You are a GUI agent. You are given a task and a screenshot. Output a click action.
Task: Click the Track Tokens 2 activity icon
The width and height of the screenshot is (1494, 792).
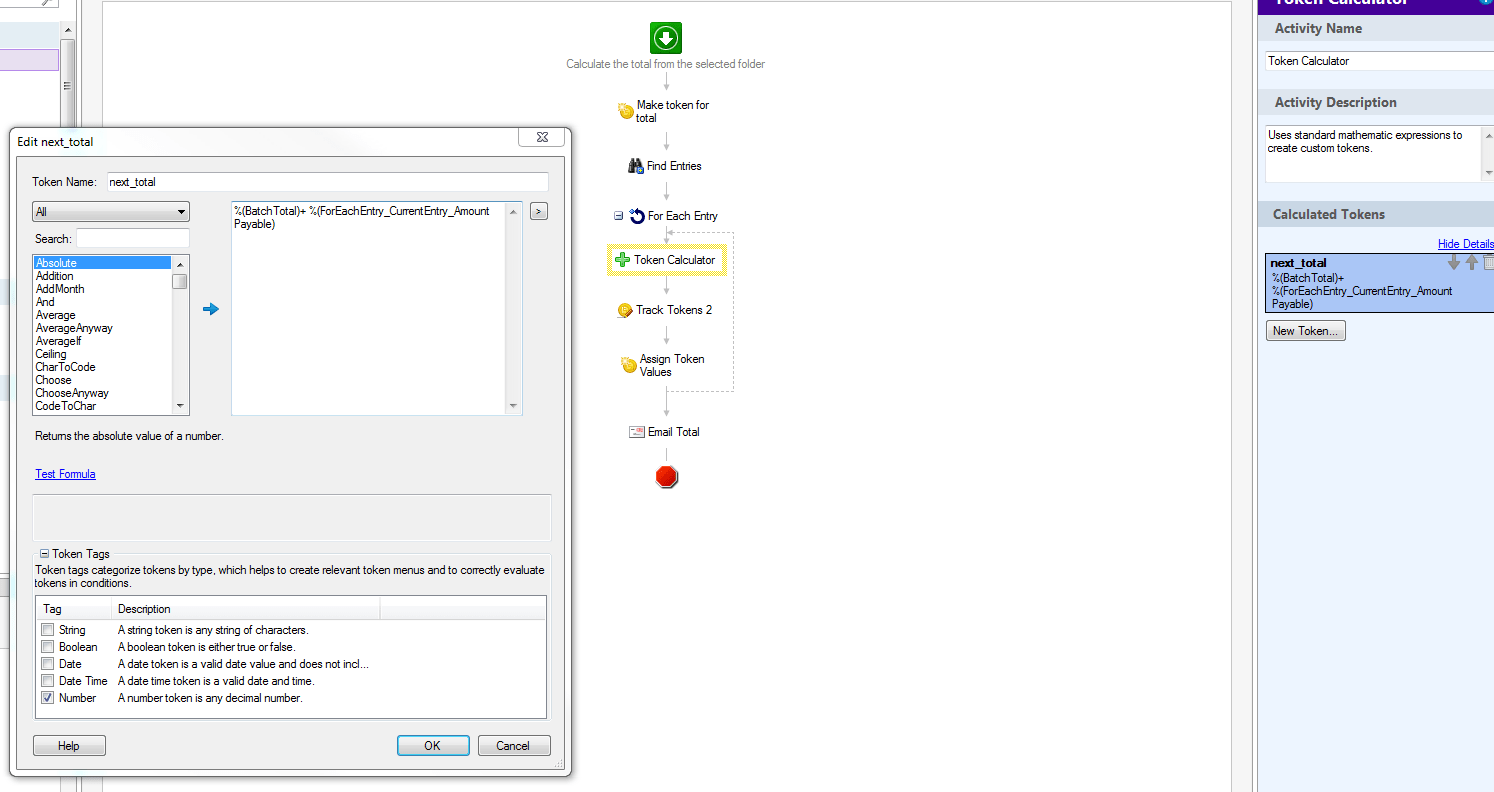[x=625, y=310]
